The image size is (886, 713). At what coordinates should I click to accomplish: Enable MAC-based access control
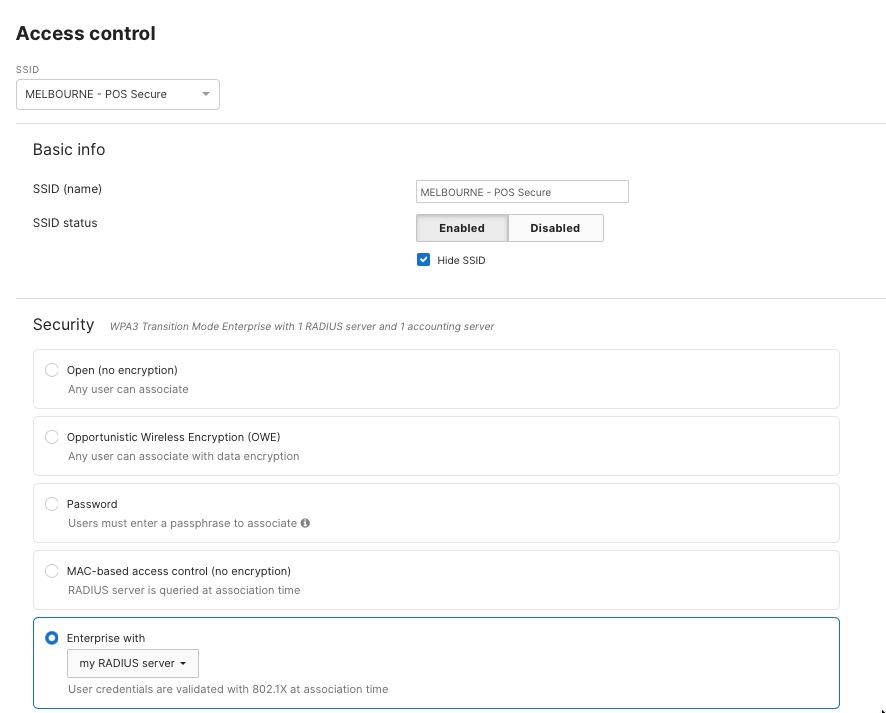51,570
